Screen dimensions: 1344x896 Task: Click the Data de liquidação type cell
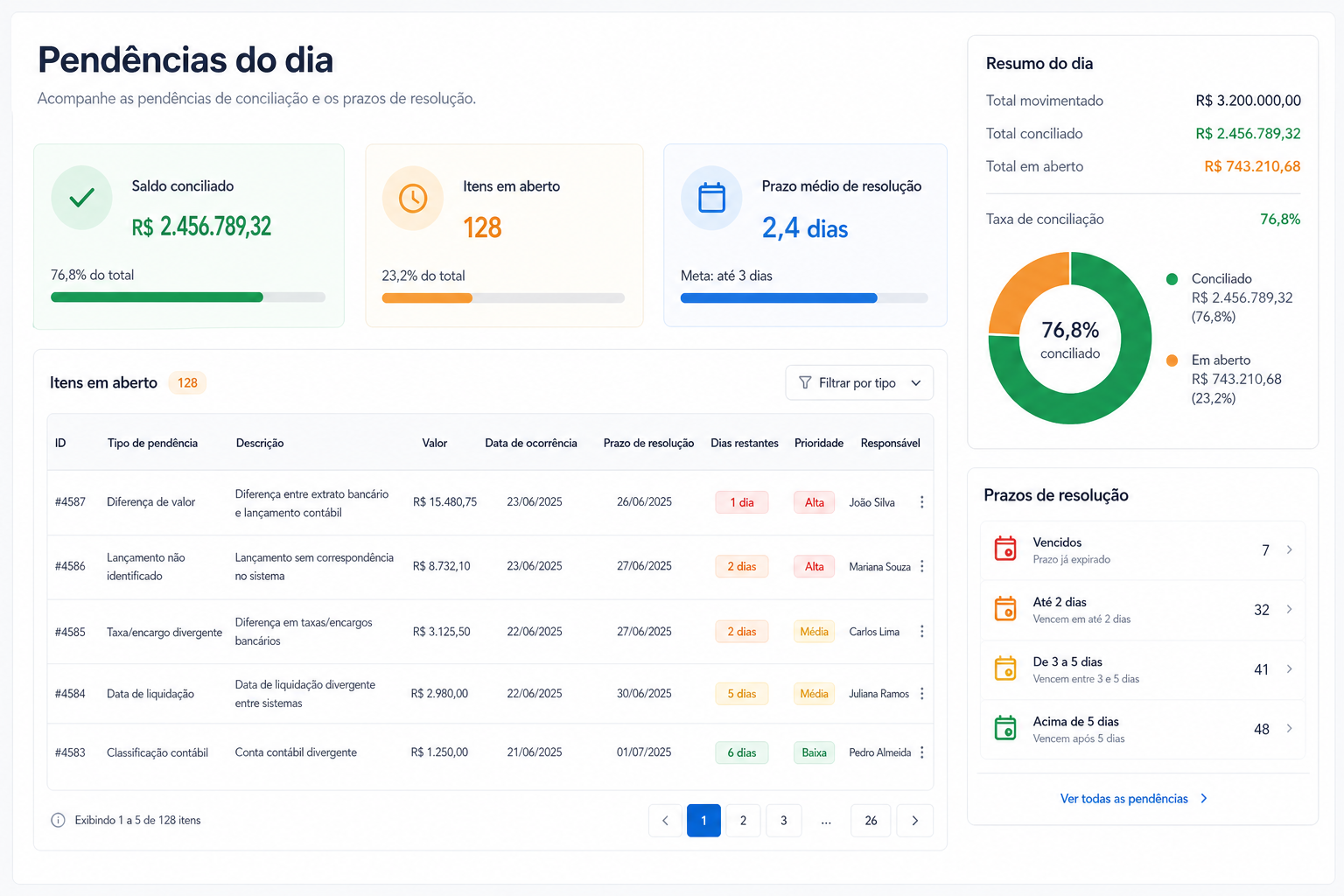(x=150, y=694)
